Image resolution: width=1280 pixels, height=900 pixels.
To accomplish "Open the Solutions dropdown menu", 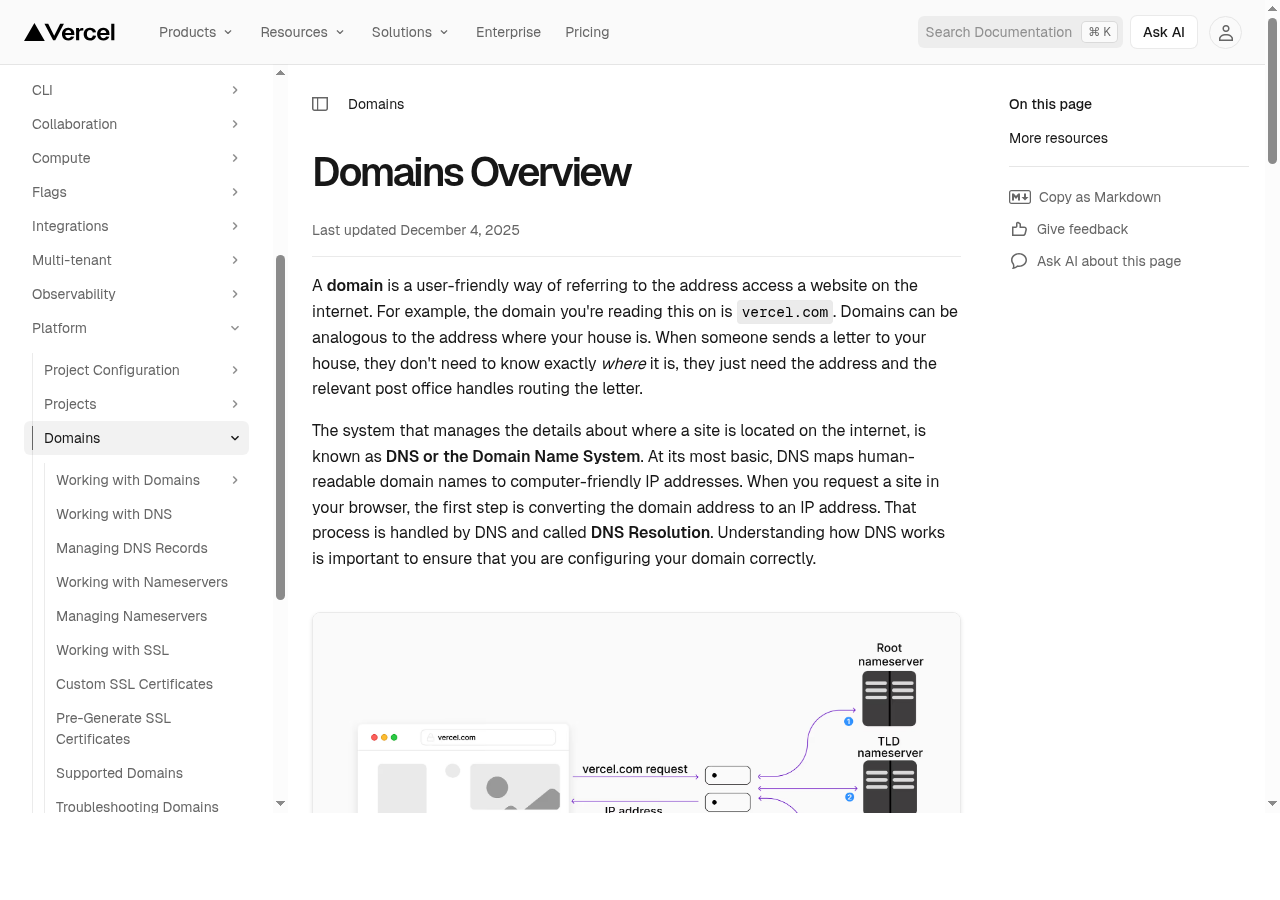I will (x=410, y=32).
